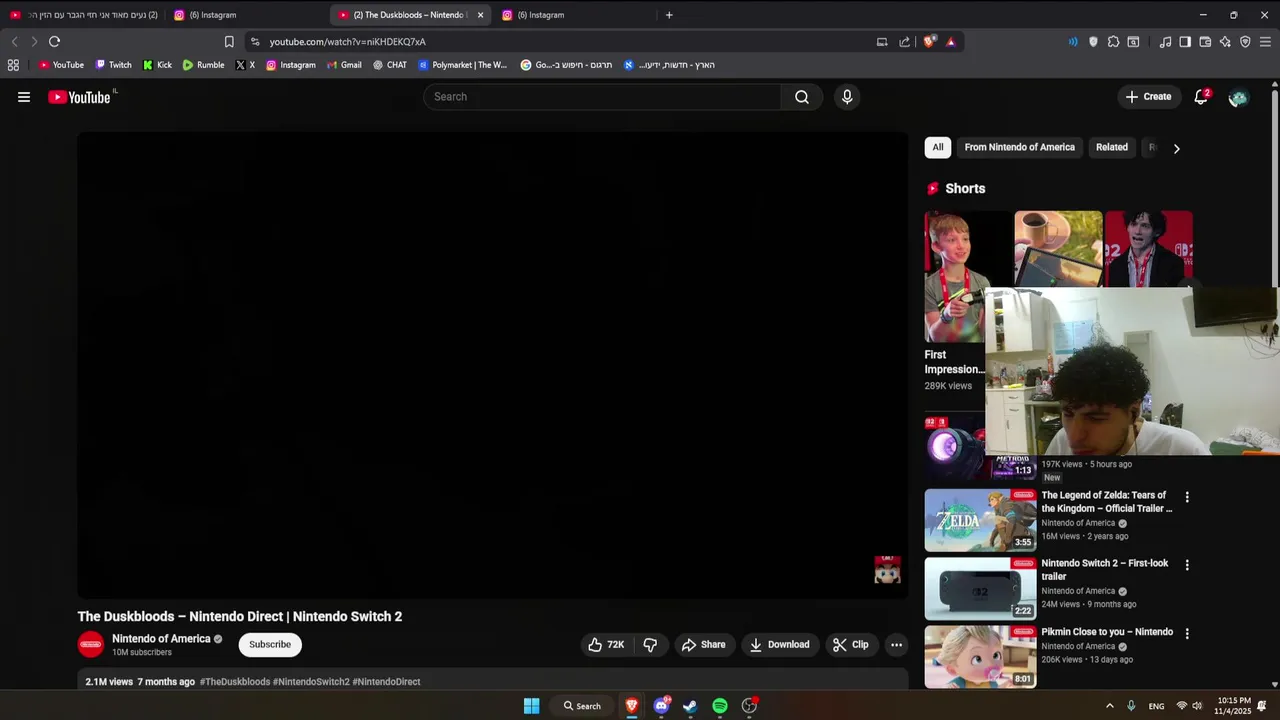Screen dimensions: 1280x720
Task: Open Brave Rewards triangle icon
Action: (x=950, y=42)
